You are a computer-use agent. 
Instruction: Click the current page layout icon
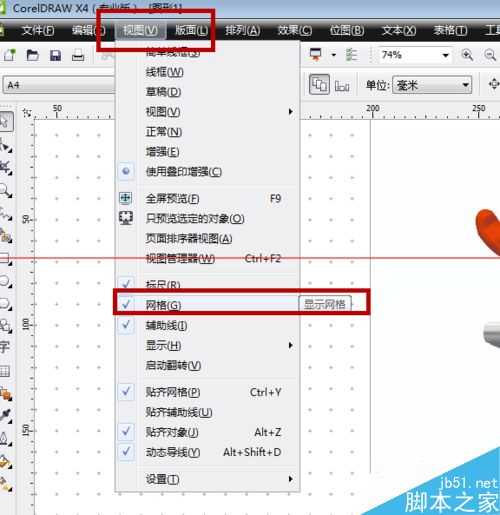click(342, 85)
